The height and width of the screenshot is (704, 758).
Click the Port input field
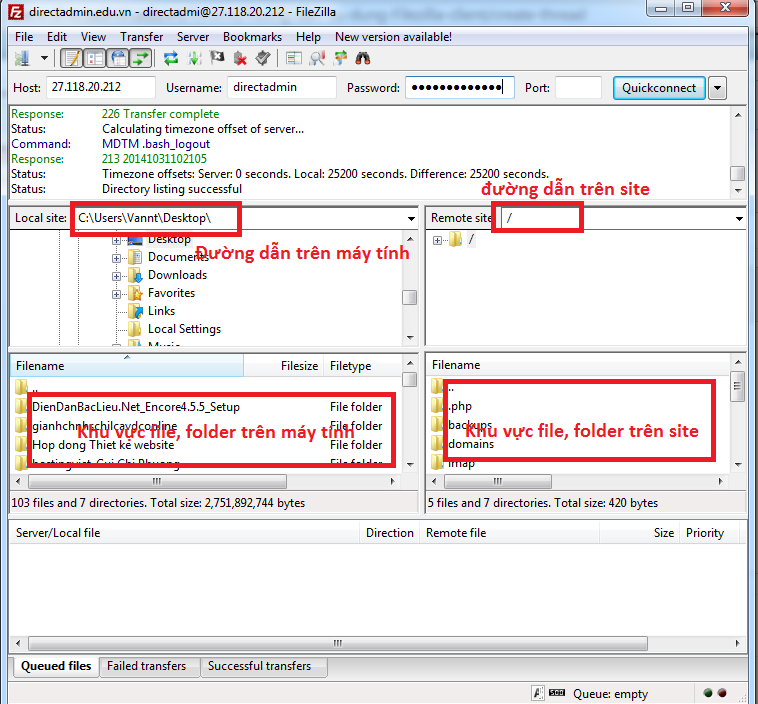pos(578,88)
